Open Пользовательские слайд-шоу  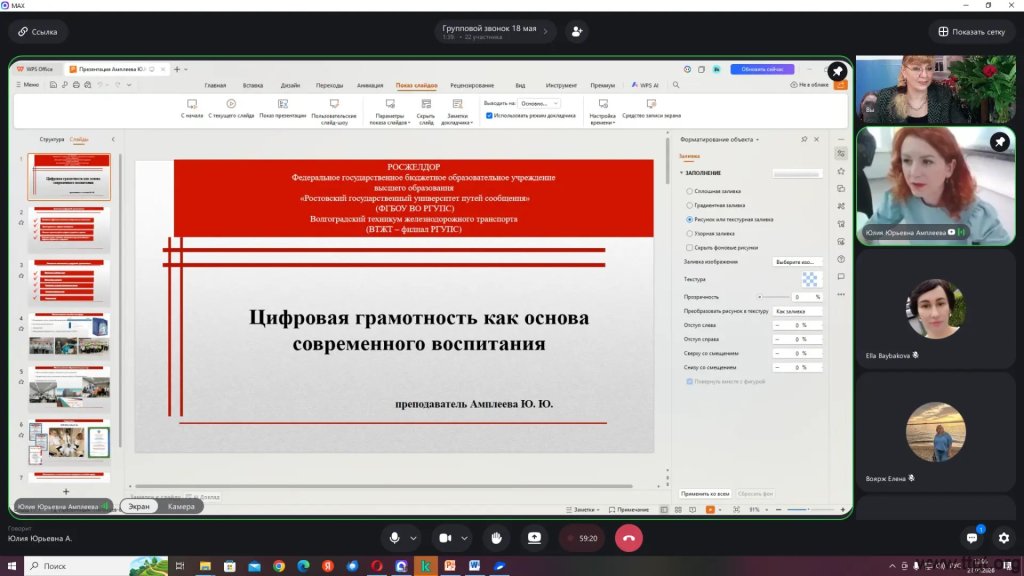pyautogui.click(x=334, y=111)
